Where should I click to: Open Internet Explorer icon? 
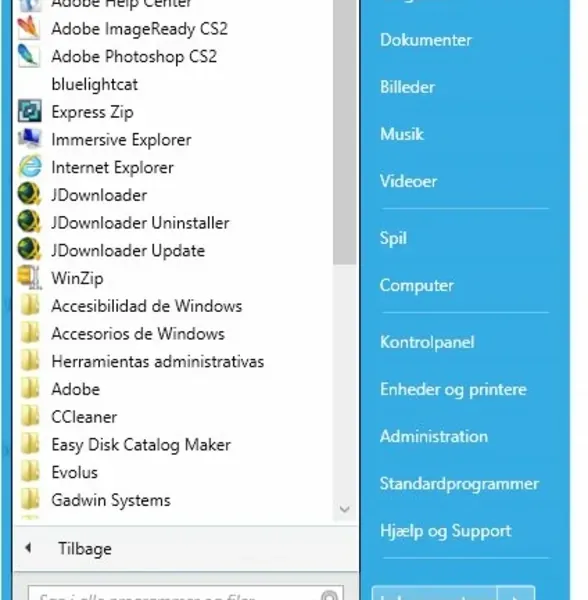(x=29, y=166)
